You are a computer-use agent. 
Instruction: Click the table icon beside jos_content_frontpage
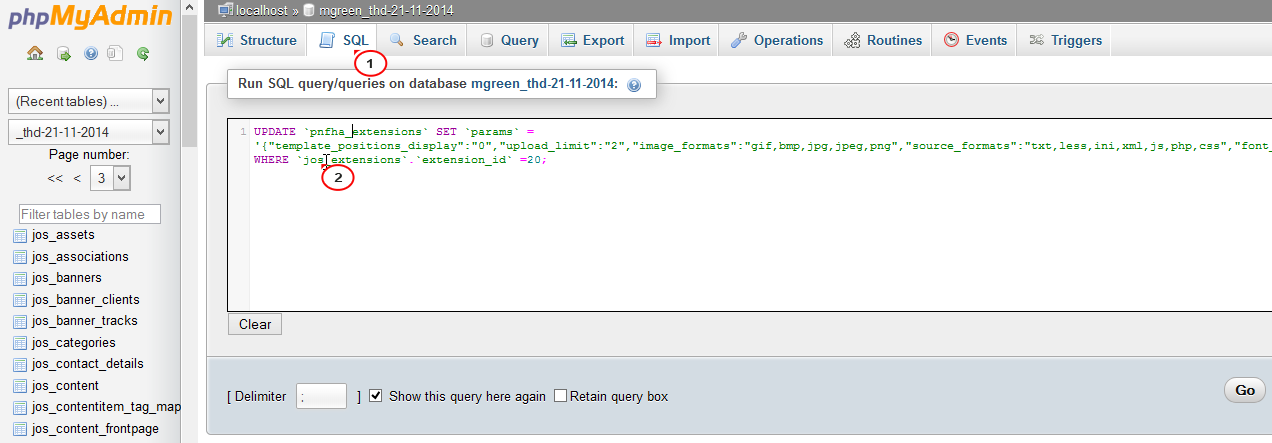pyautogui.click(x=20, y=429)
